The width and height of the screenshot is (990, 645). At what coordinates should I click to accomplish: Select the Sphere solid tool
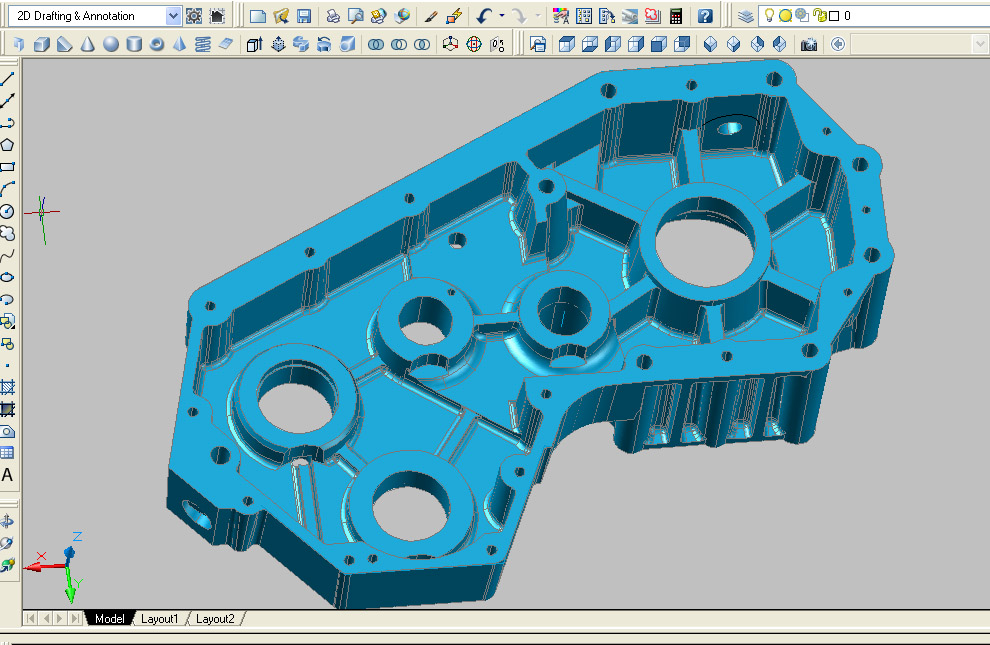click(x=111, y=44)
